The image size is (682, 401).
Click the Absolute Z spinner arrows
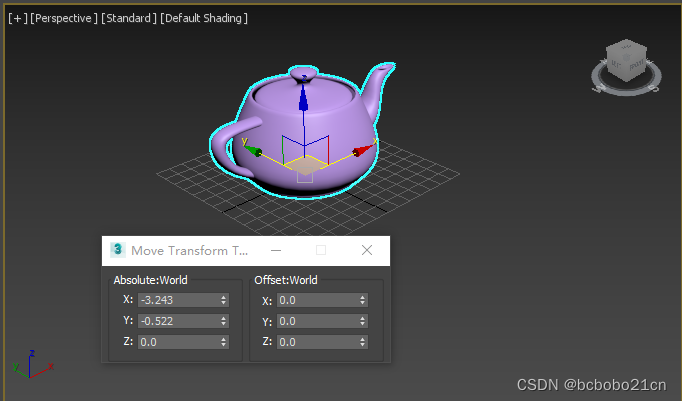click(224, 342)
